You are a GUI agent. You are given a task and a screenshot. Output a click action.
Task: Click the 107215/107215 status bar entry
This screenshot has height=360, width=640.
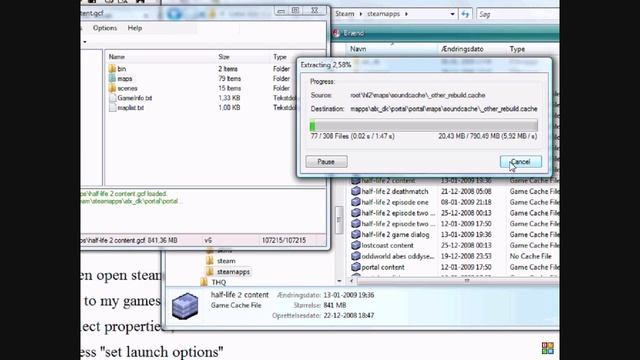pyautogui.click(x=284, y=240)
